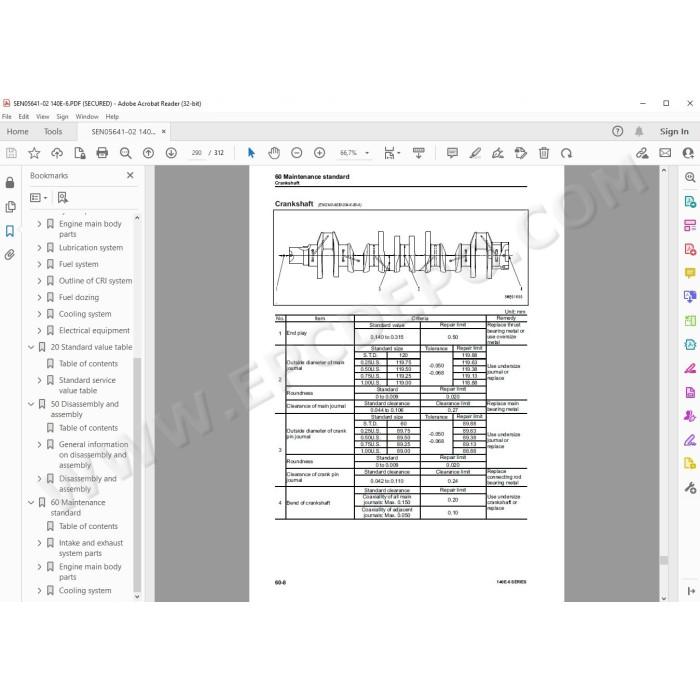Expand Intake and exhaust system parts

[39, 543]
